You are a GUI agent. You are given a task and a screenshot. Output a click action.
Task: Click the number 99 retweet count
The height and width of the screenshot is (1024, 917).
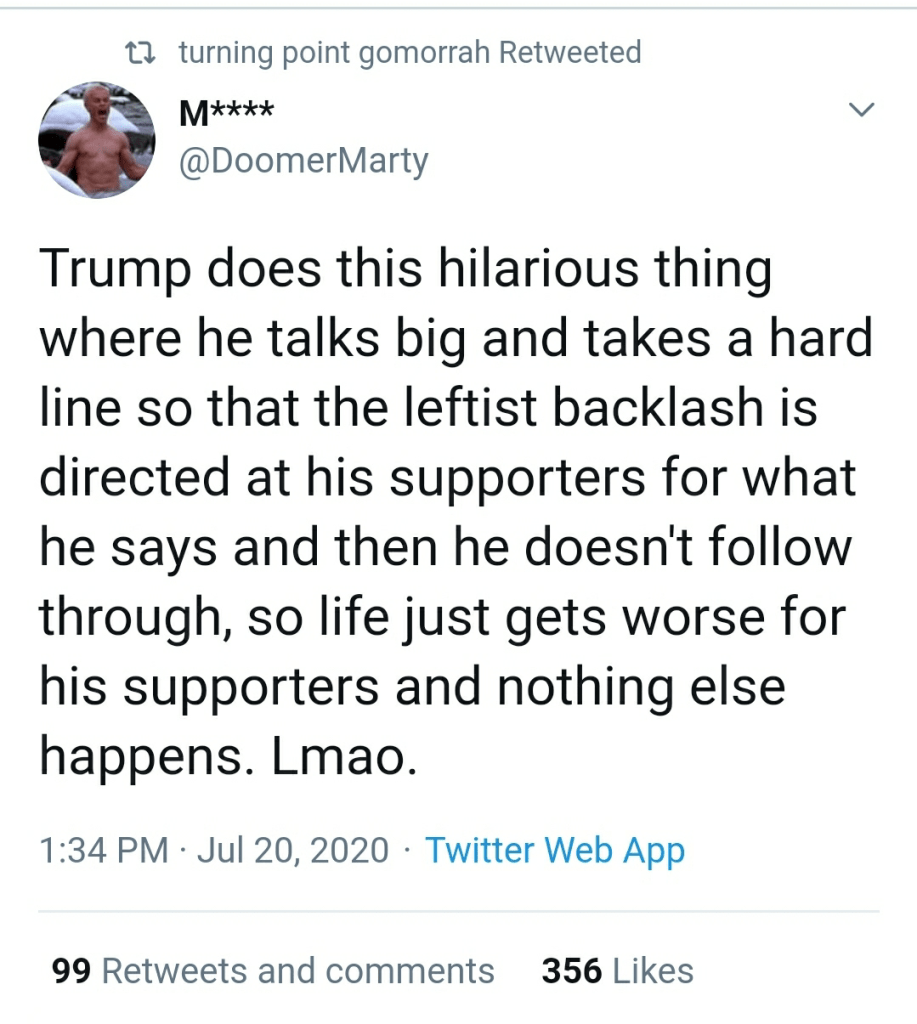coord(72,971)
